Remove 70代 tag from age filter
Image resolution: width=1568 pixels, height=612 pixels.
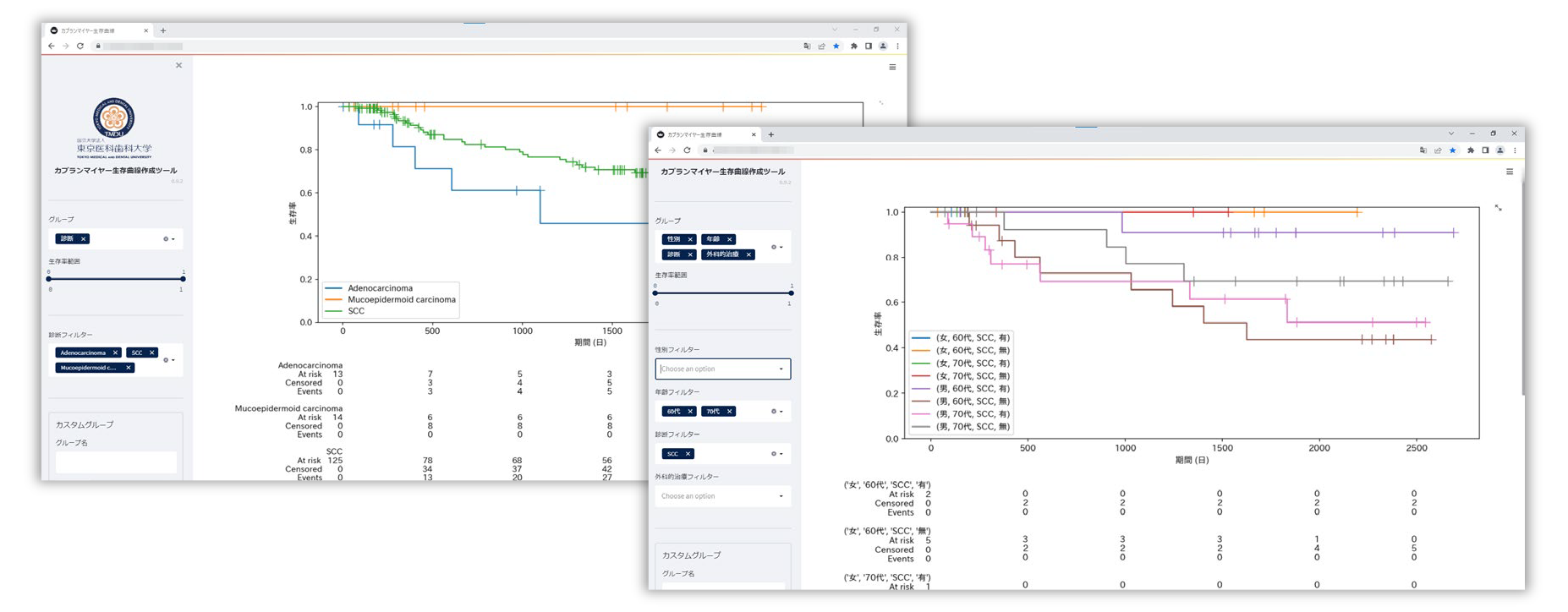tap(729, 412)
